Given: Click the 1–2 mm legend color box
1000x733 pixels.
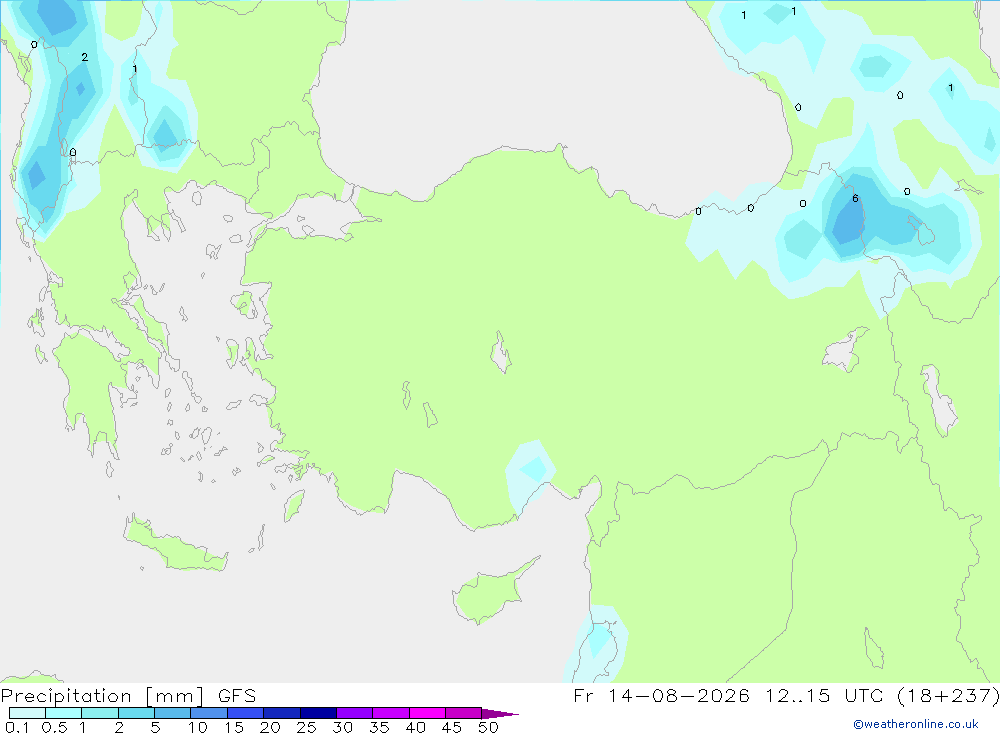Looking at the screenshot, I should coord(100,713).
